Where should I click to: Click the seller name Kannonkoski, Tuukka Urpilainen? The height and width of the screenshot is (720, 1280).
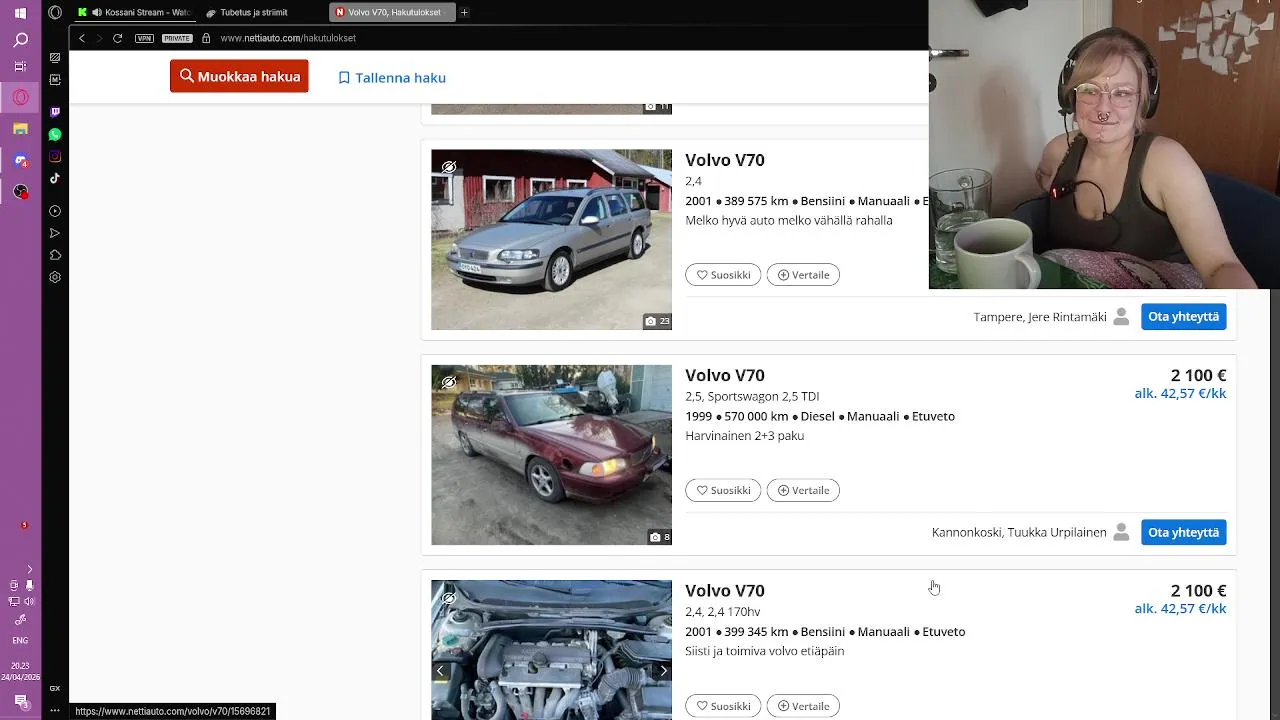1019,532
